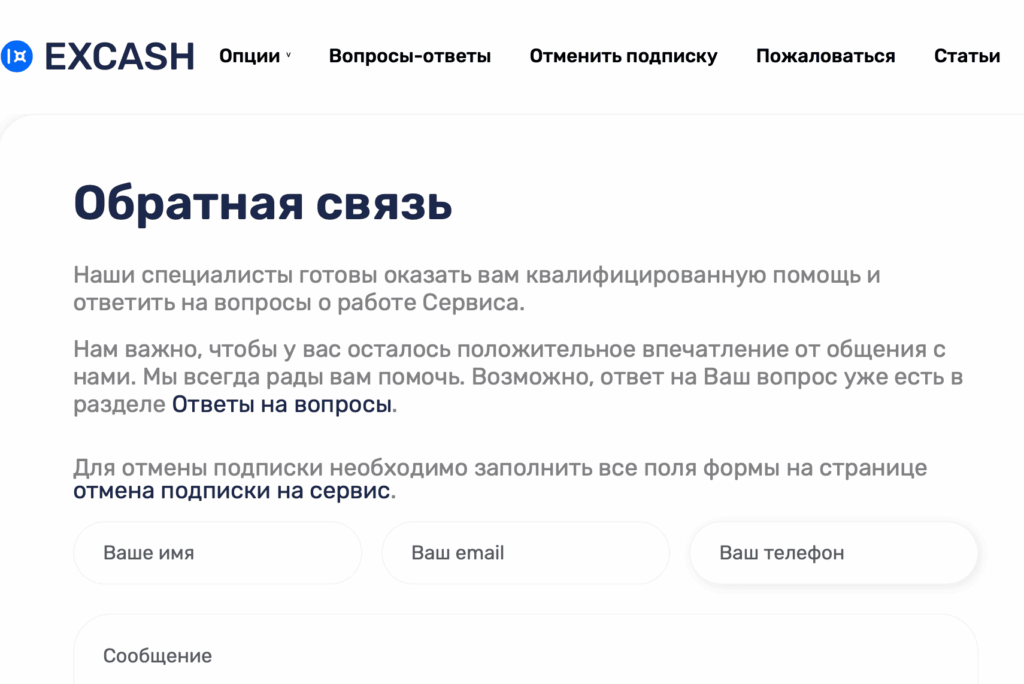Select Пожаловаться in the top menu
Image resolution: width=1024 pixels, height=684 pixels.
(x=825, y=56)
